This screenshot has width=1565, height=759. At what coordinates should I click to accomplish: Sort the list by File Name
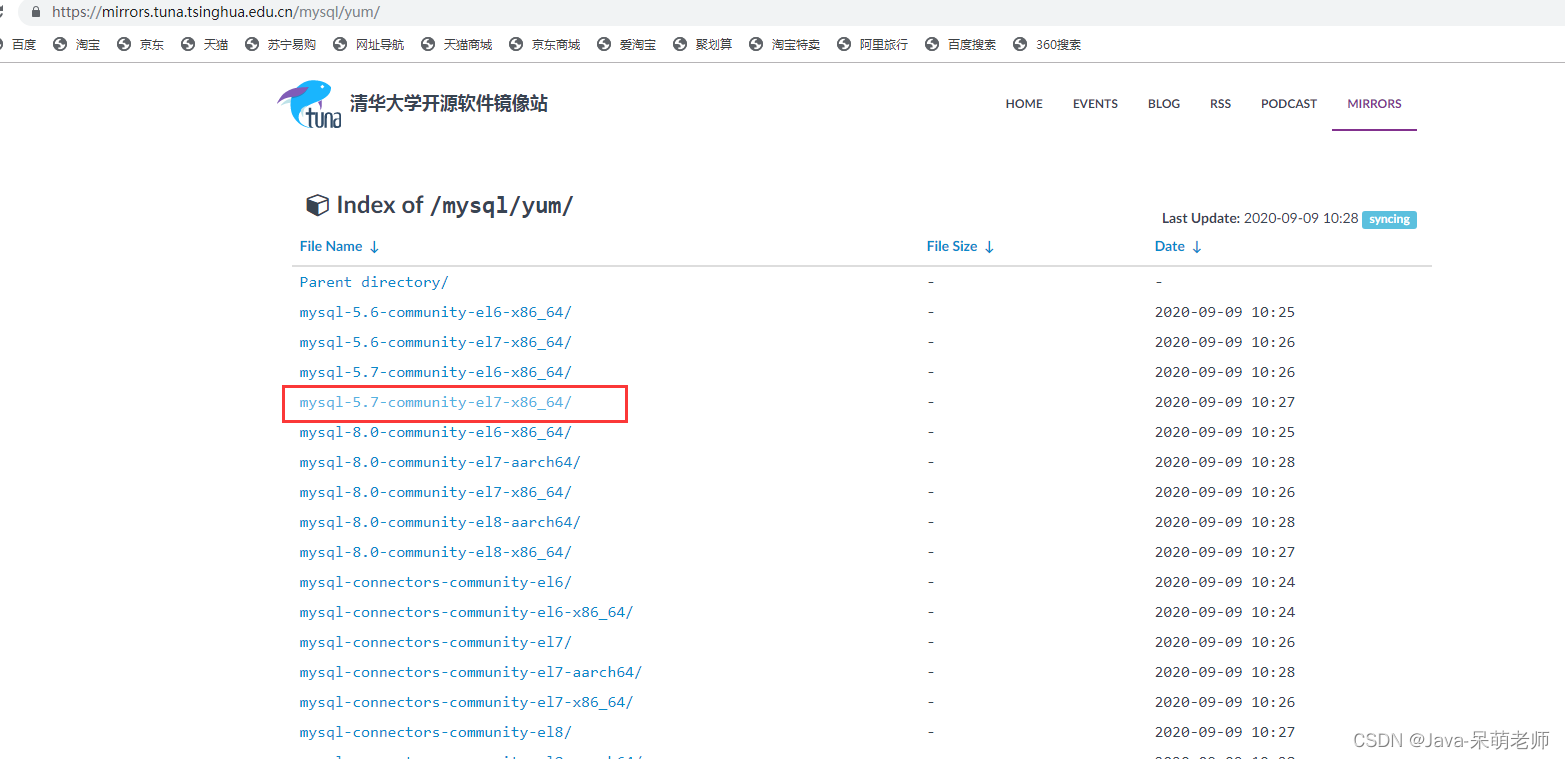[x=339, y=246]
